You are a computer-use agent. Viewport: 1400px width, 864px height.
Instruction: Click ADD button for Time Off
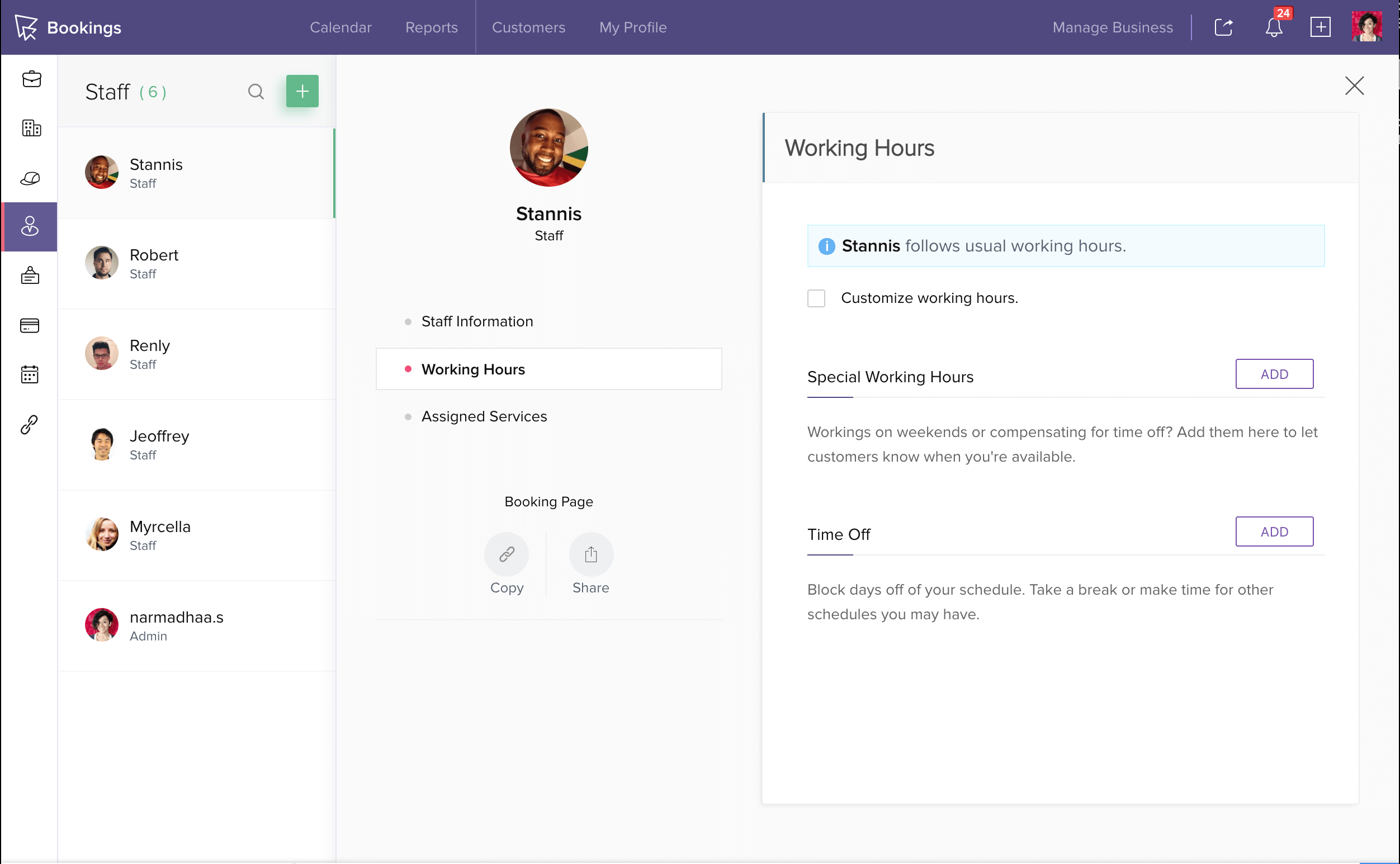(1274, 532)
